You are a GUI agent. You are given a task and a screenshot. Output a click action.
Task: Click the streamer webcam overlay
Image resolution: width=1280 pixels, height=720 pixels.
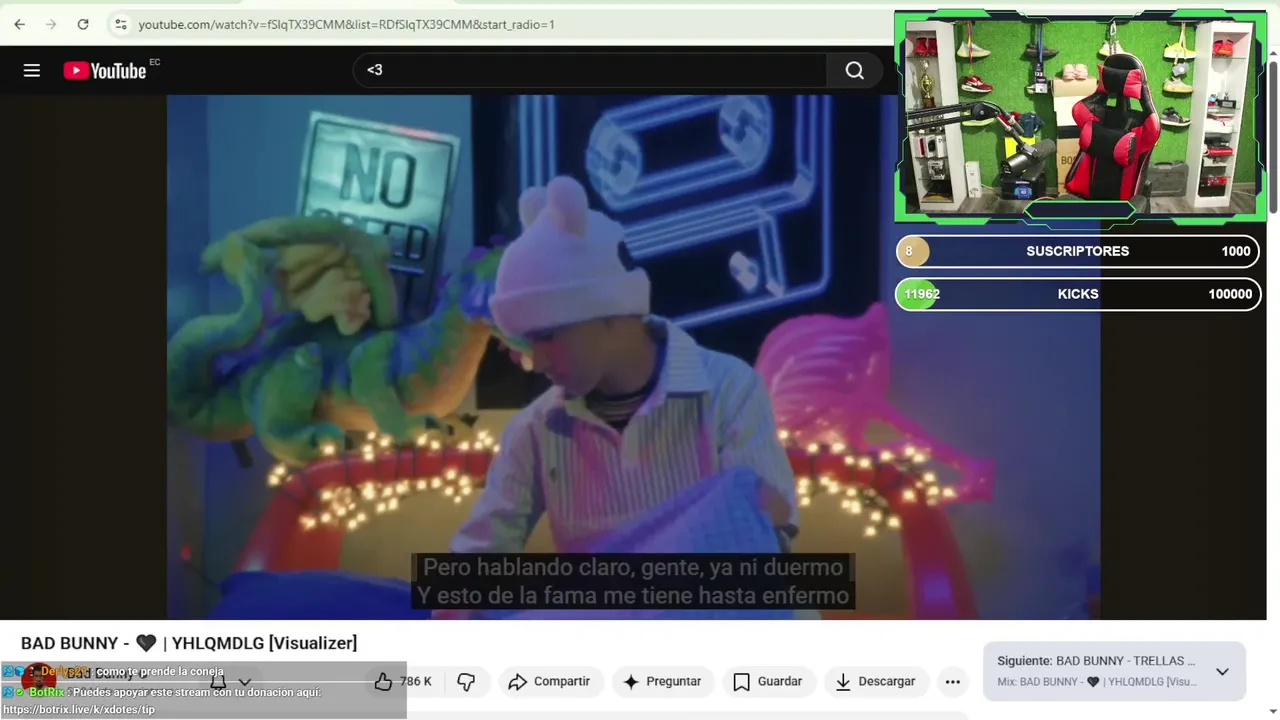tap(1080, 116)
